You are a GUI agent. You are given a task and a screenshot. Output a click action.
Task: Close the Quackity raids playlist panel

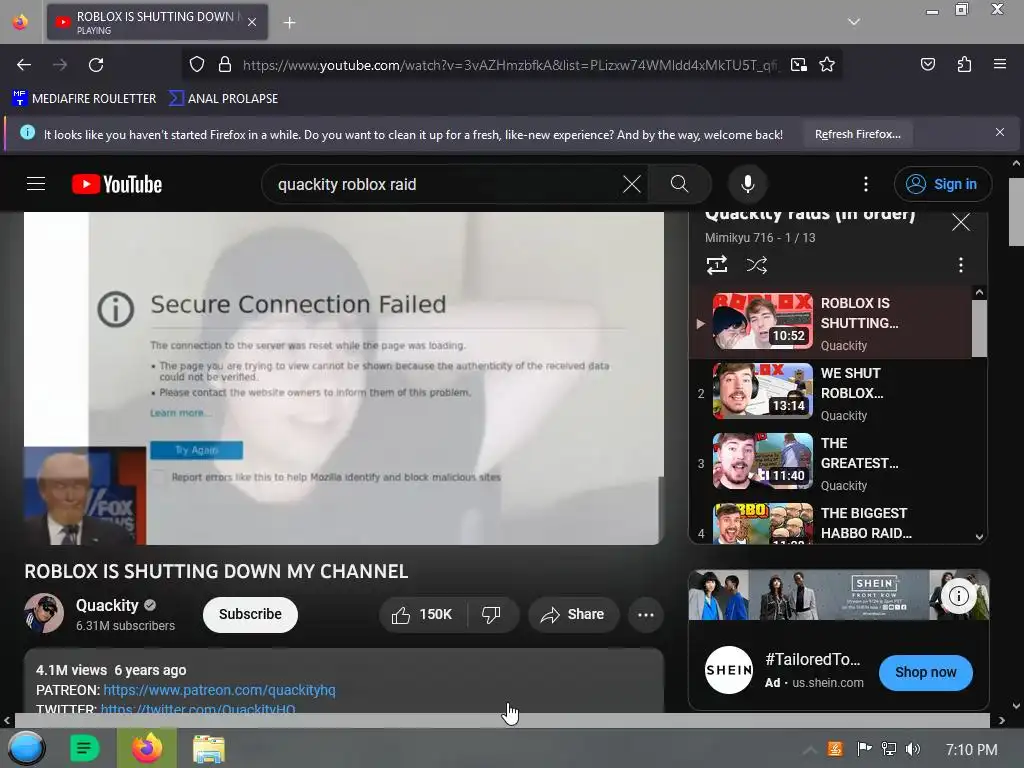point(961,222)
